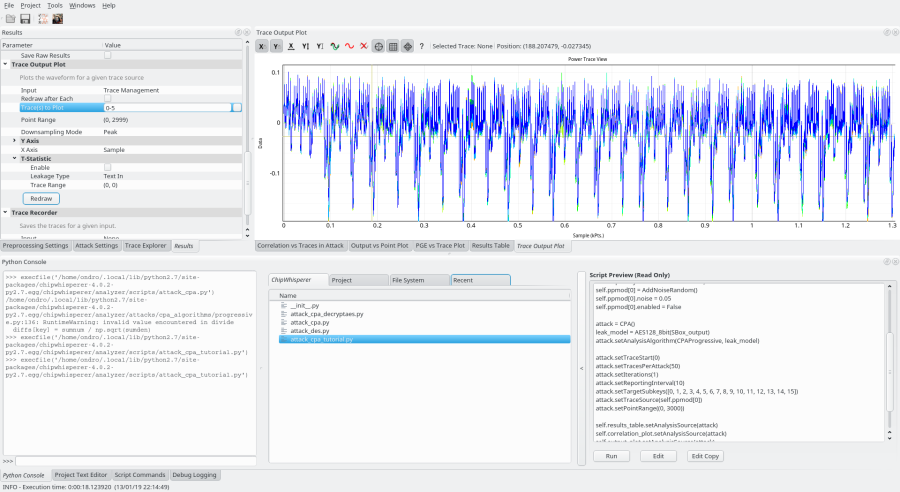Click the red X clear traces icon

363,46
